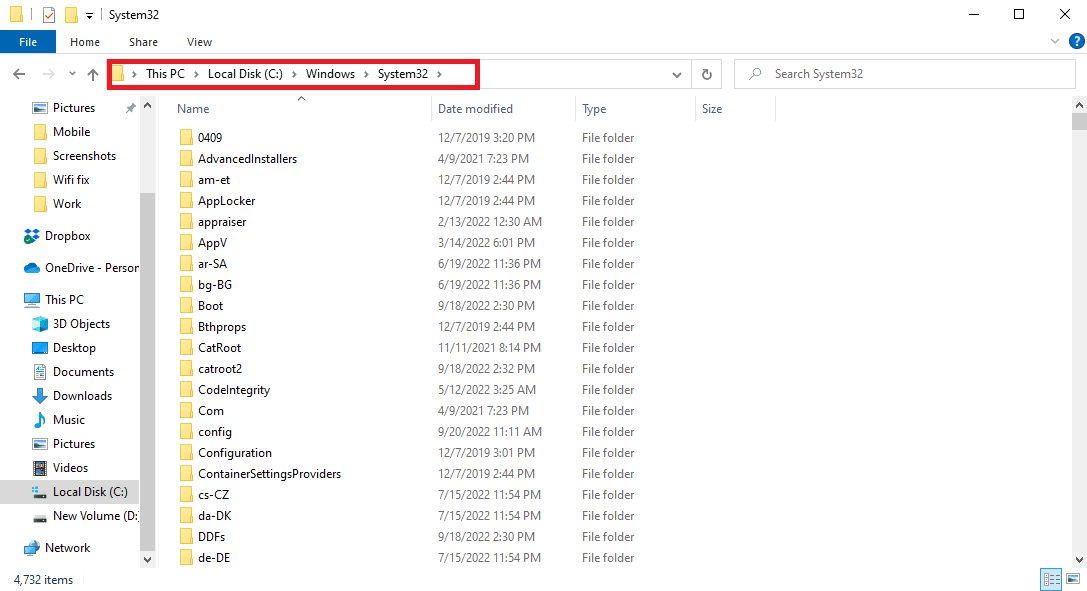Open the recent locations dropdown arrow
Image resolution: width=1087 pixels, height=591 pixels.
72,73
